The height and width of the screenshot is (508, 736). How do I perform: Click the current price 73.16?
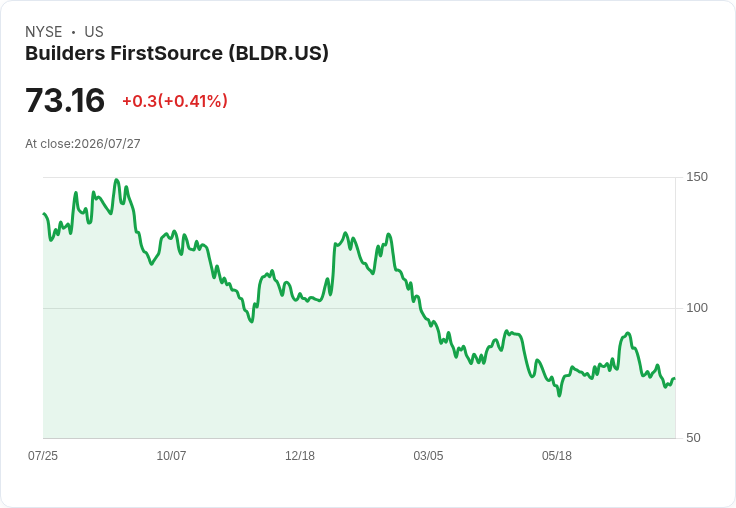(65, 100)
